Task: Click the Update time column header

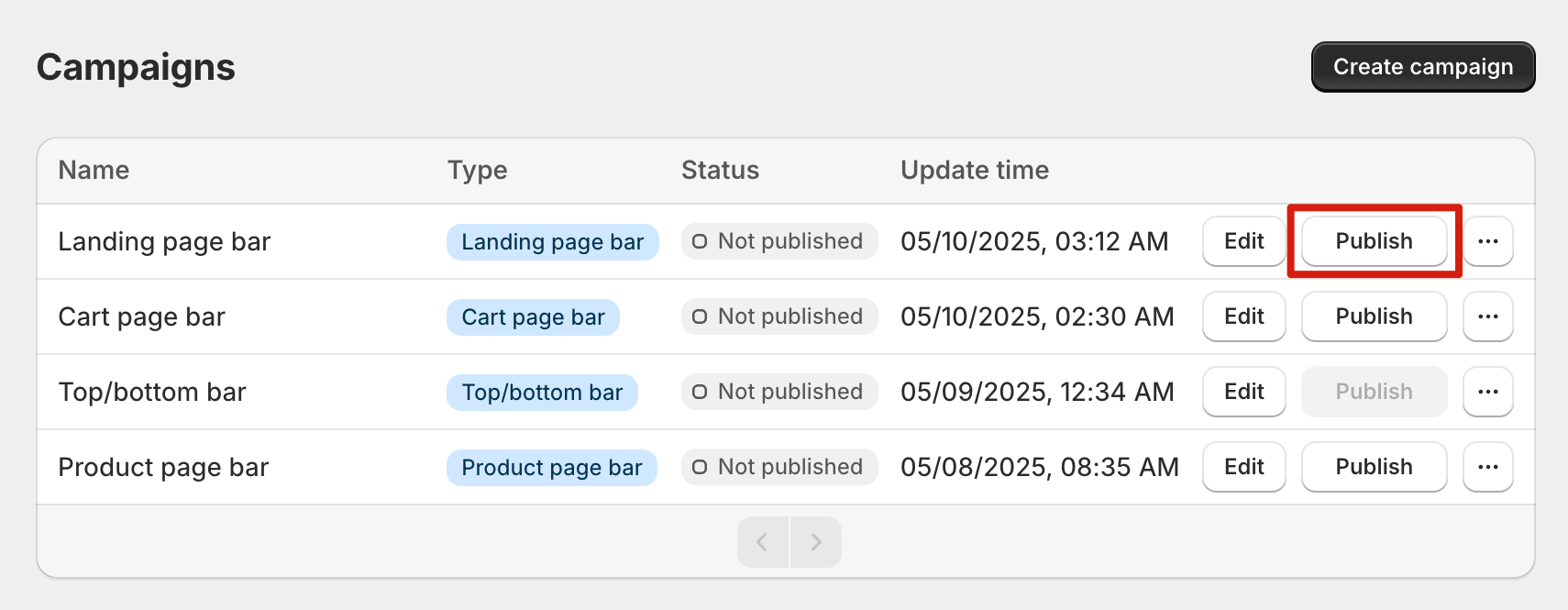Action: (x=975, y=171)
